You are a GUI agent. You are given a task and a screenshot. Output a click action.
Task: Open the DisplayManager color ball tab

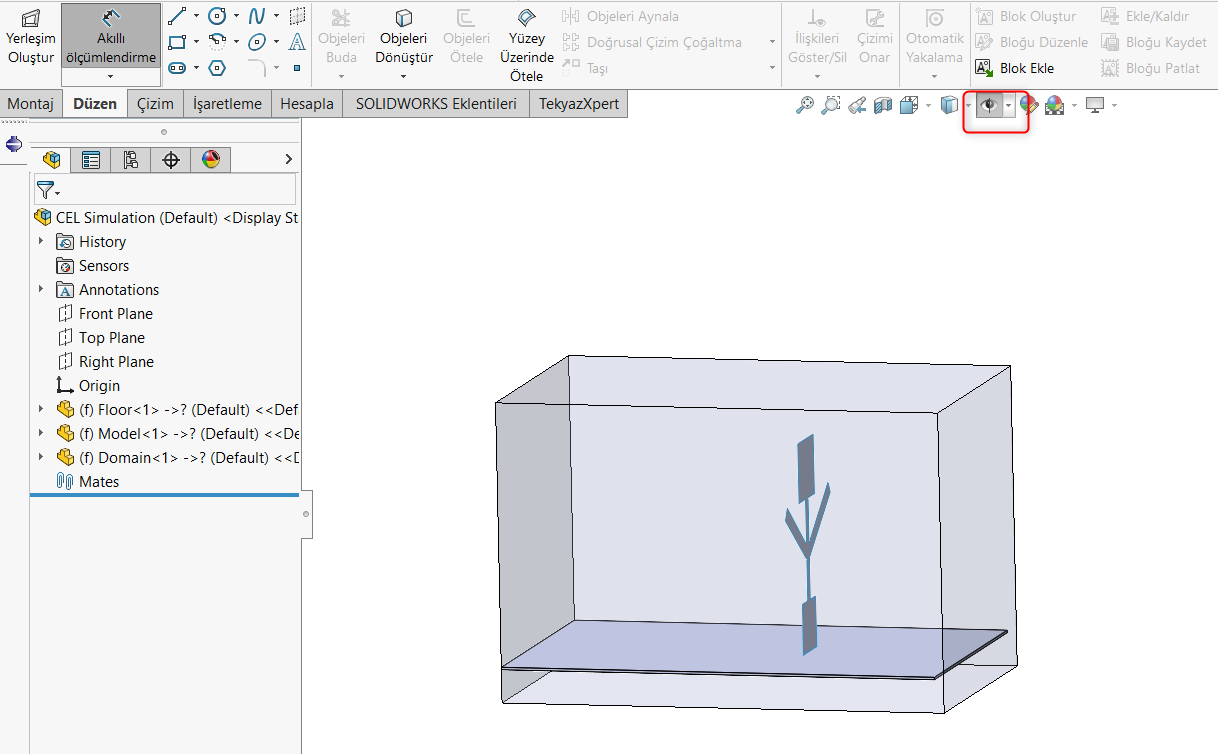click(210, 159)
